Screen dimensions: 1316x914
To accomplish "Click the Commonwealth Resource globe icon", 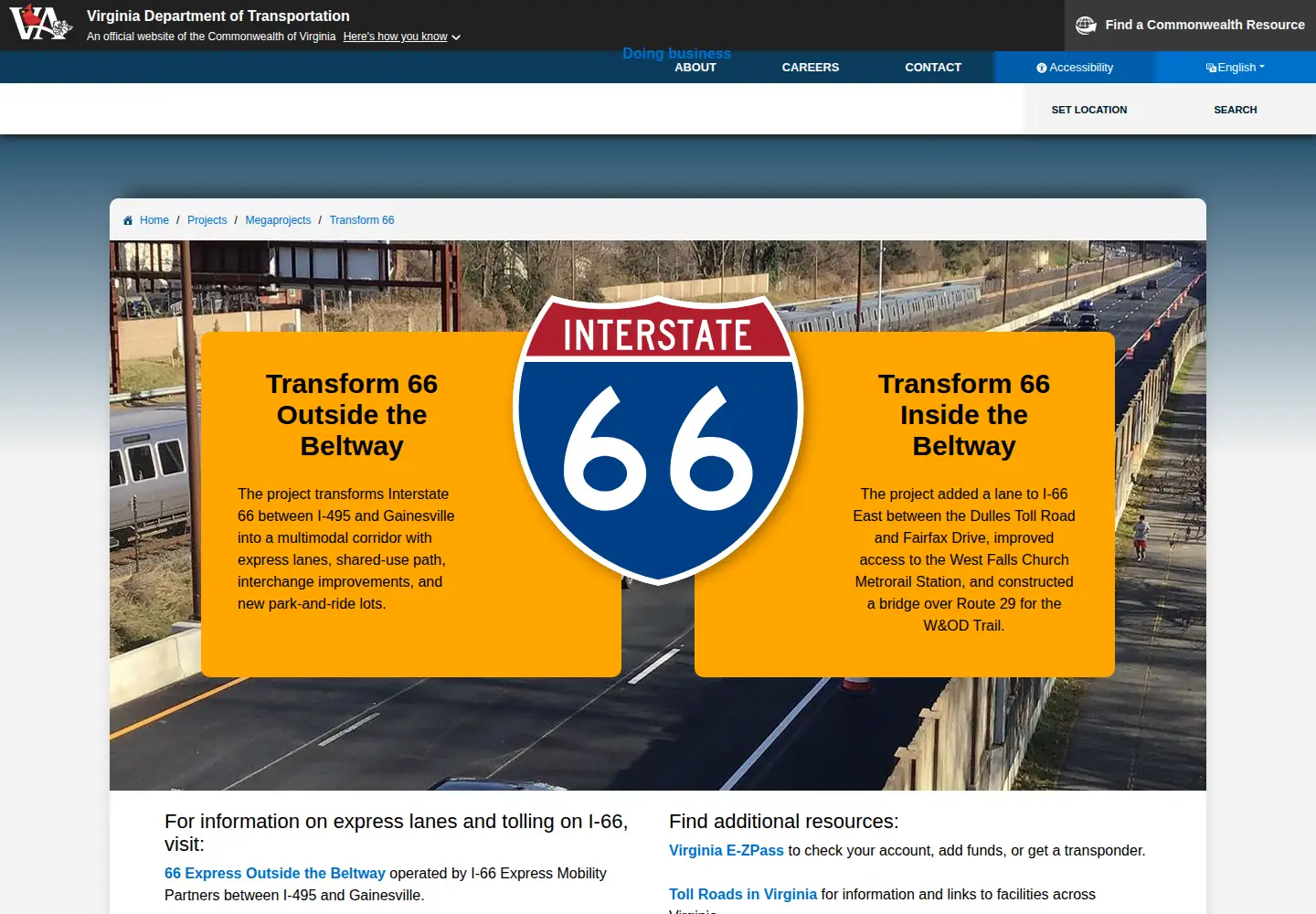I will (x=1086, y=25).
